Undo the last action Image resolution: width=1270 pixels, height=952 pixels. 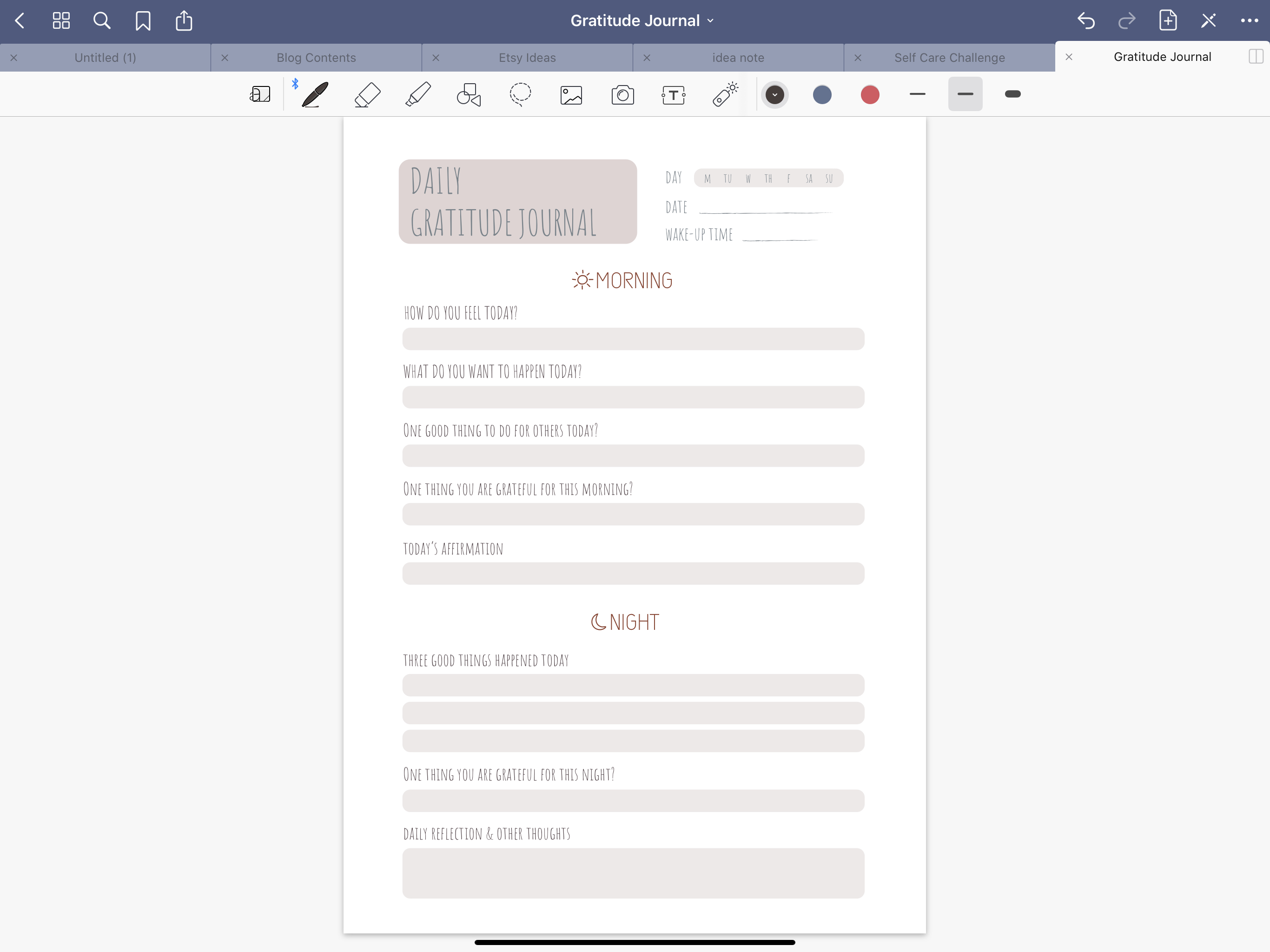(1086, 20)
